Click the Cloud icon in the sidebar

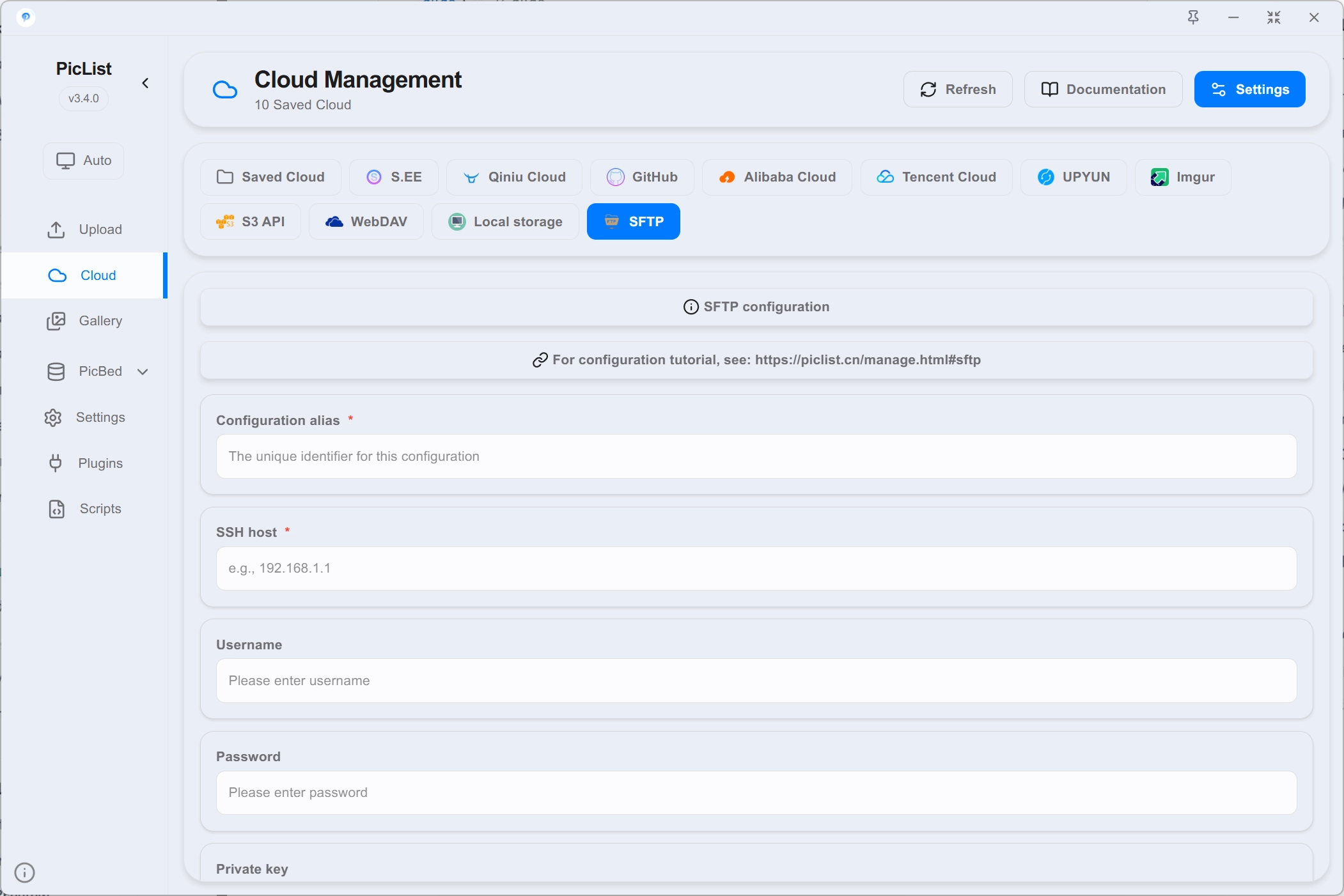tap(58, 275)
